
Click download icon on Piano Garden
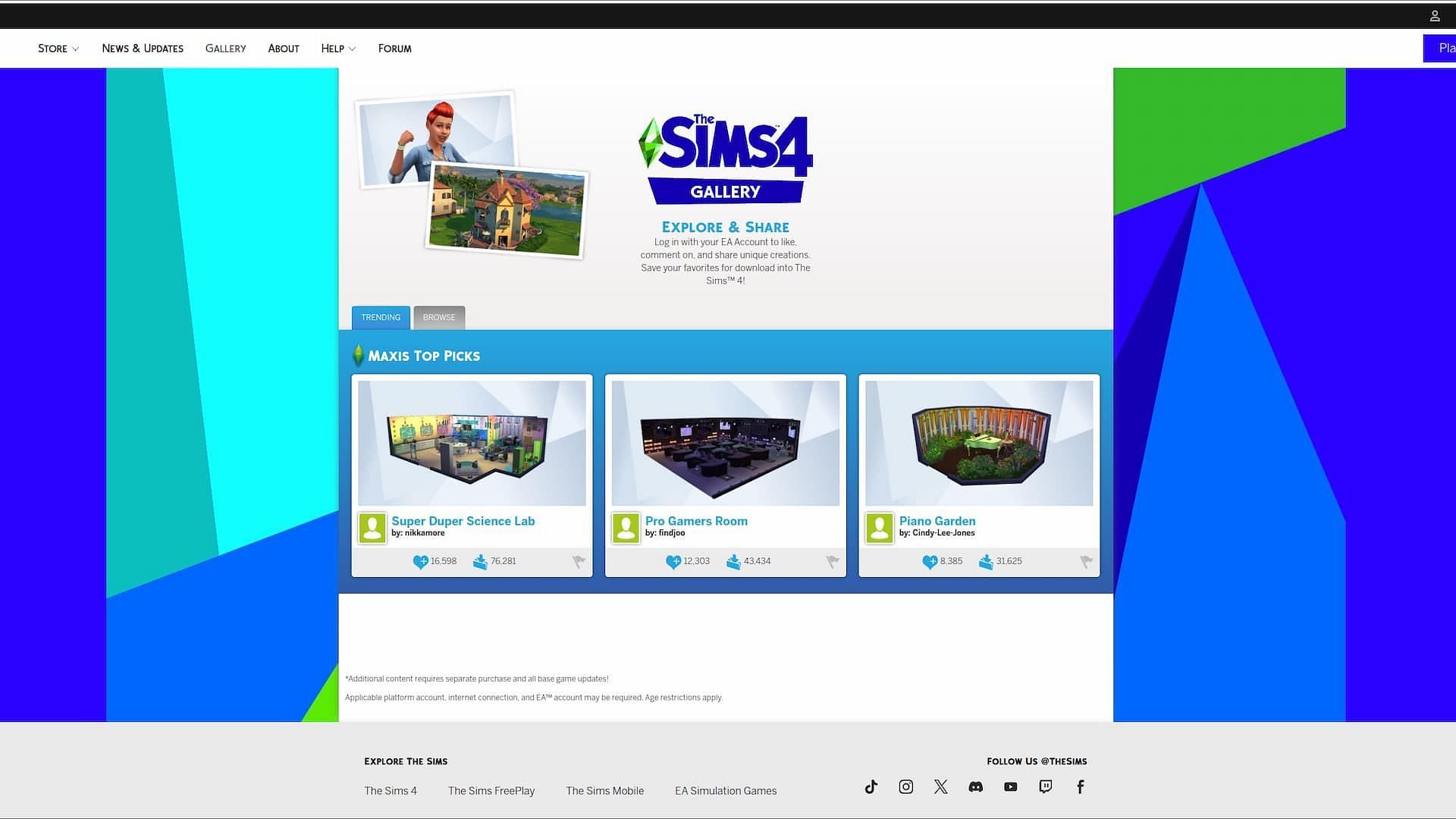coord(986,562)
